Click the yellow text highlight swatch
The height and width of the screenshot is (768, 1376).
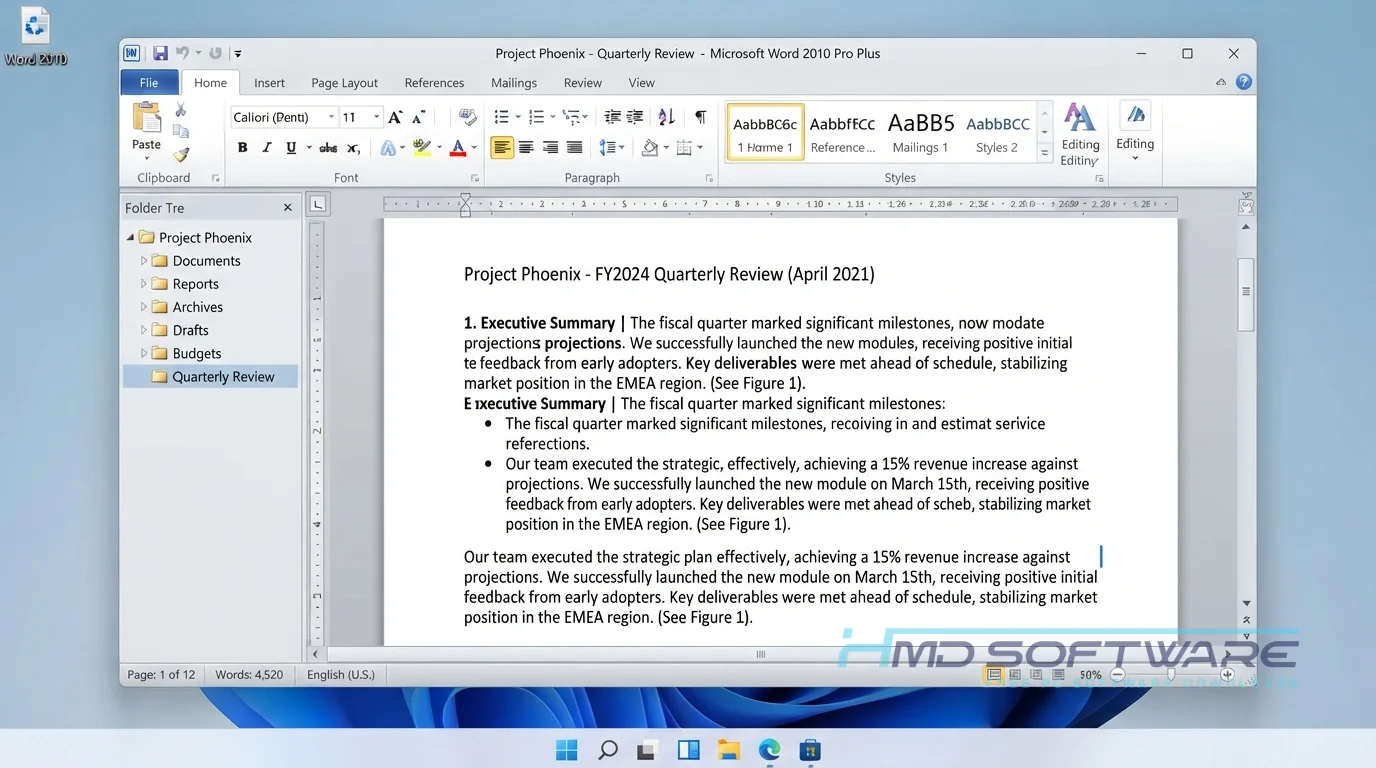coord(422,148)
